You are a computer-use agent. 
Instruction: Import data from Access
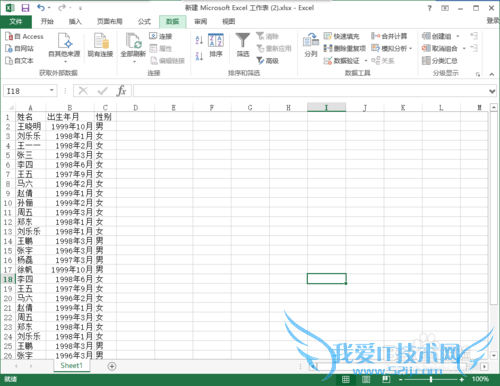[x=24, y=36]
